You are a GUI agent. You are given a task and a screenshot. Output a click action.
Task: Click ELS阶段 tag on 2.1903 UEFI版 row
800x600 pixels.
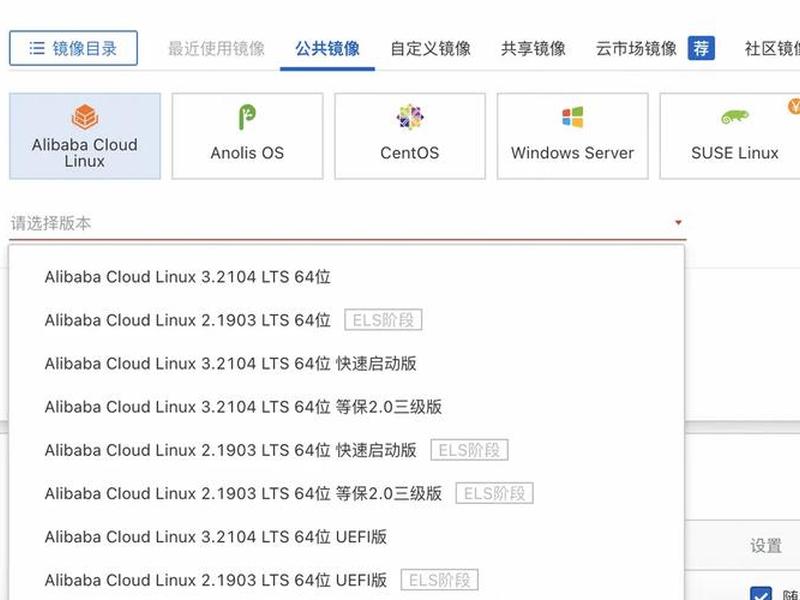(x=439, y=580)
